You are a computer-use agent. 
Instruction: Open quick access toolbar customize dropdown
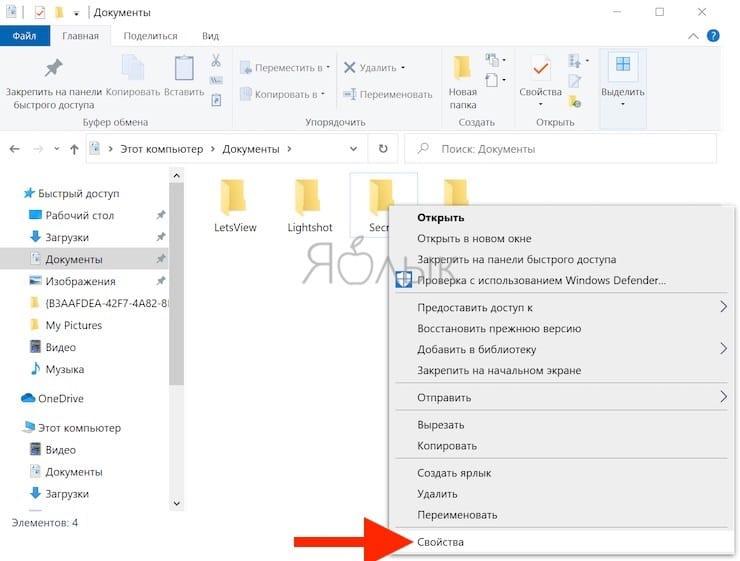pyautogui.click(x=76, y=13)
